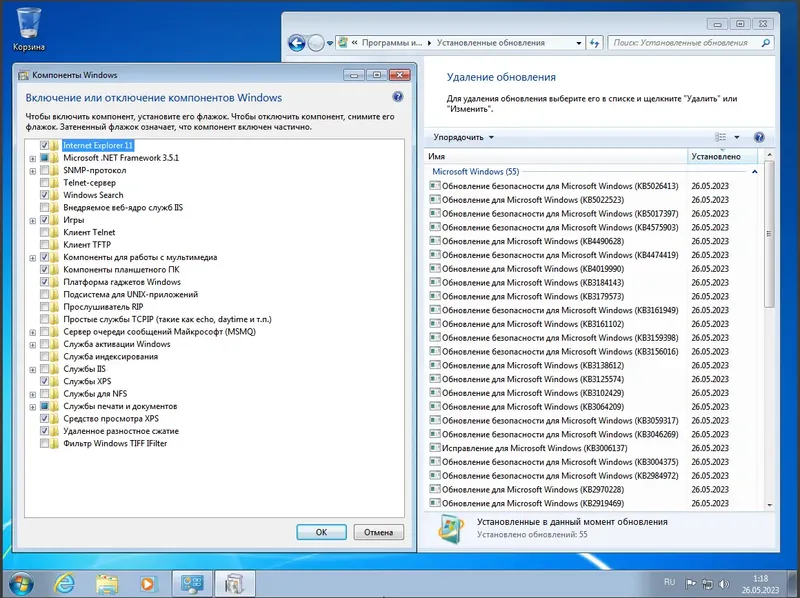Click the back navigation arrow in the updates window

tap(297, 43)
